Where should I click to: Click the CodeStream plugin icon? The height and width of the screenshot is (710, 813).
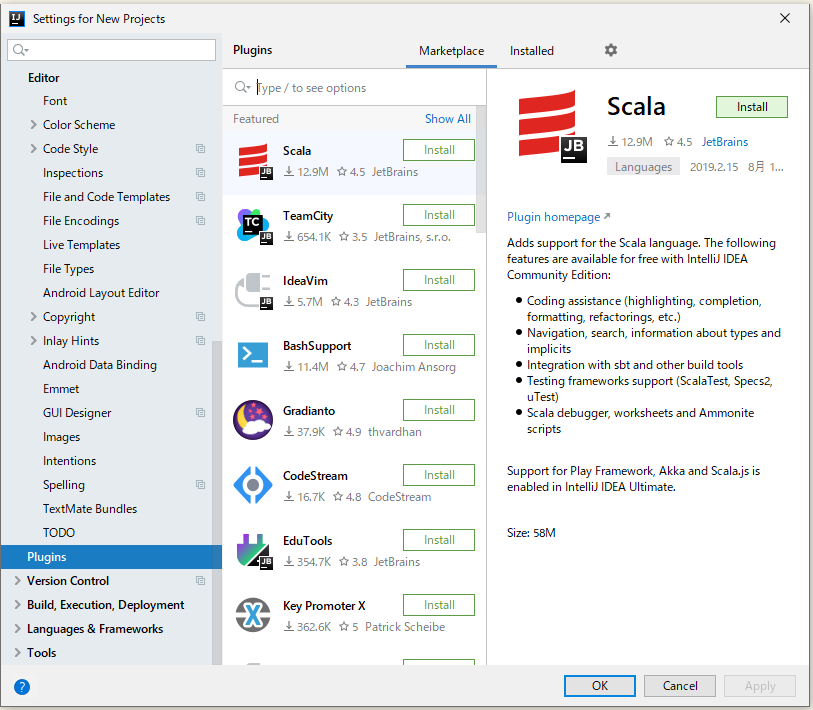click(x=253, y=485)
